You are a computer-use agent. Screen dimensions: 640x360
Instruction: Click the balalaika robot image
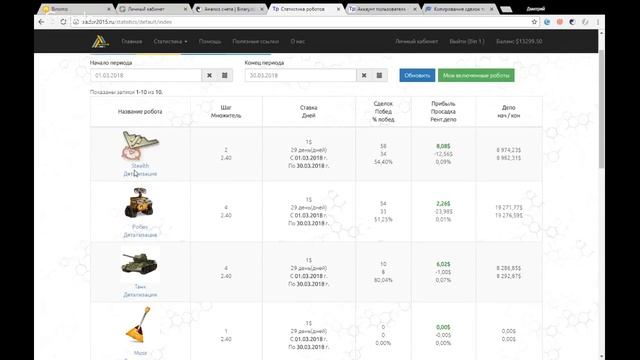click(139, 325)
